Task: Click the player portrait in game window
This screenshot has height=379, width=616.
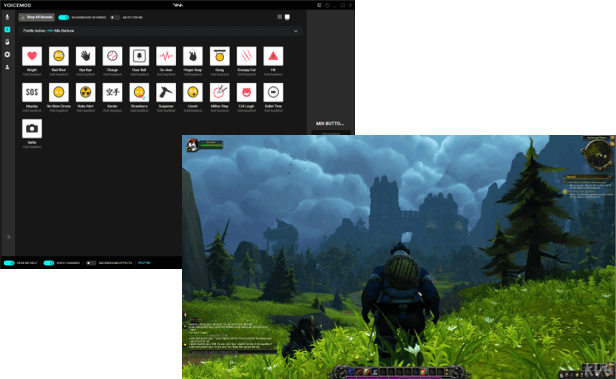Action: click(192, 145)
